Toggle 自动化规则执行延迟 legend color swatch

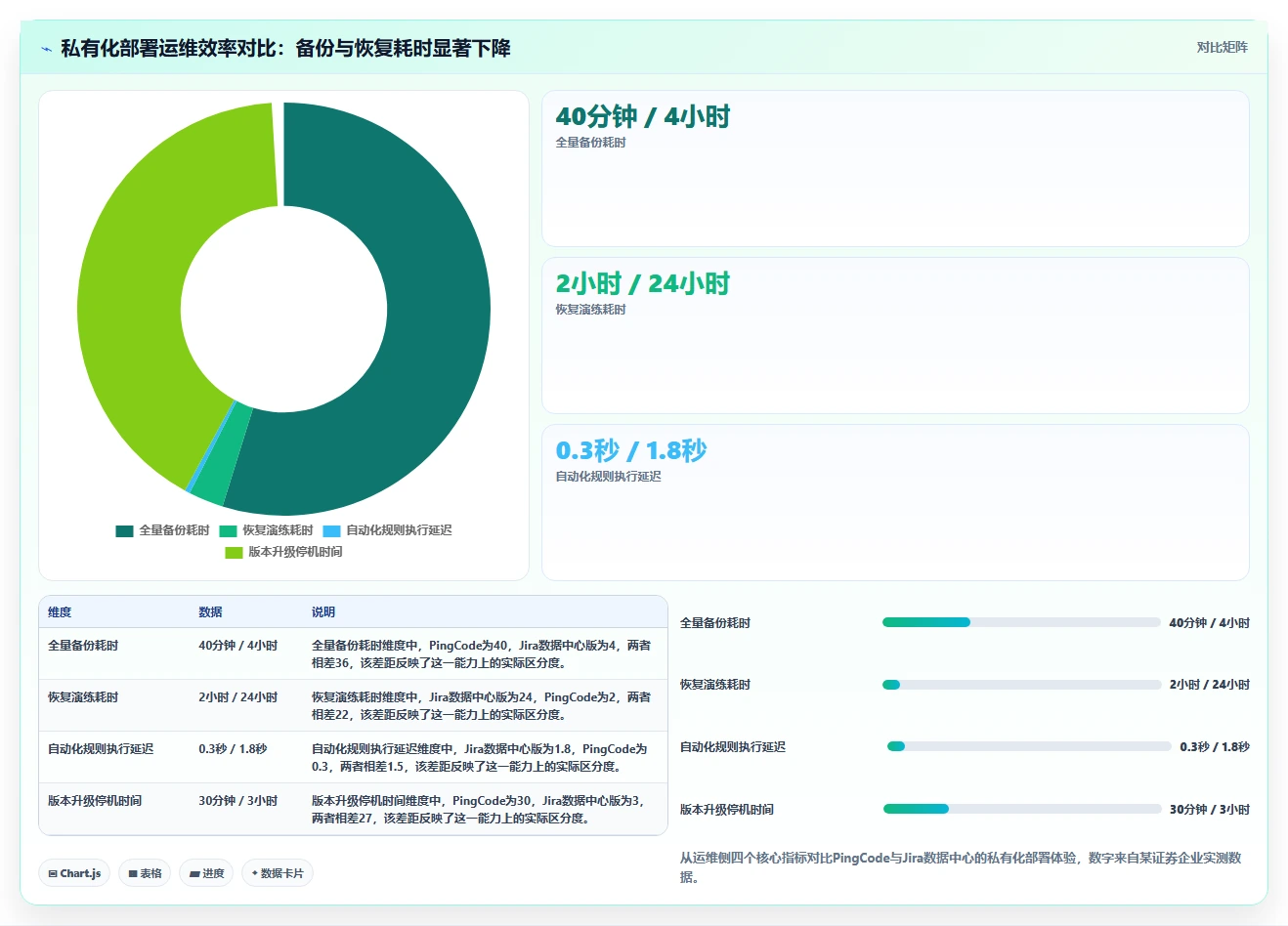coord(331,530)
